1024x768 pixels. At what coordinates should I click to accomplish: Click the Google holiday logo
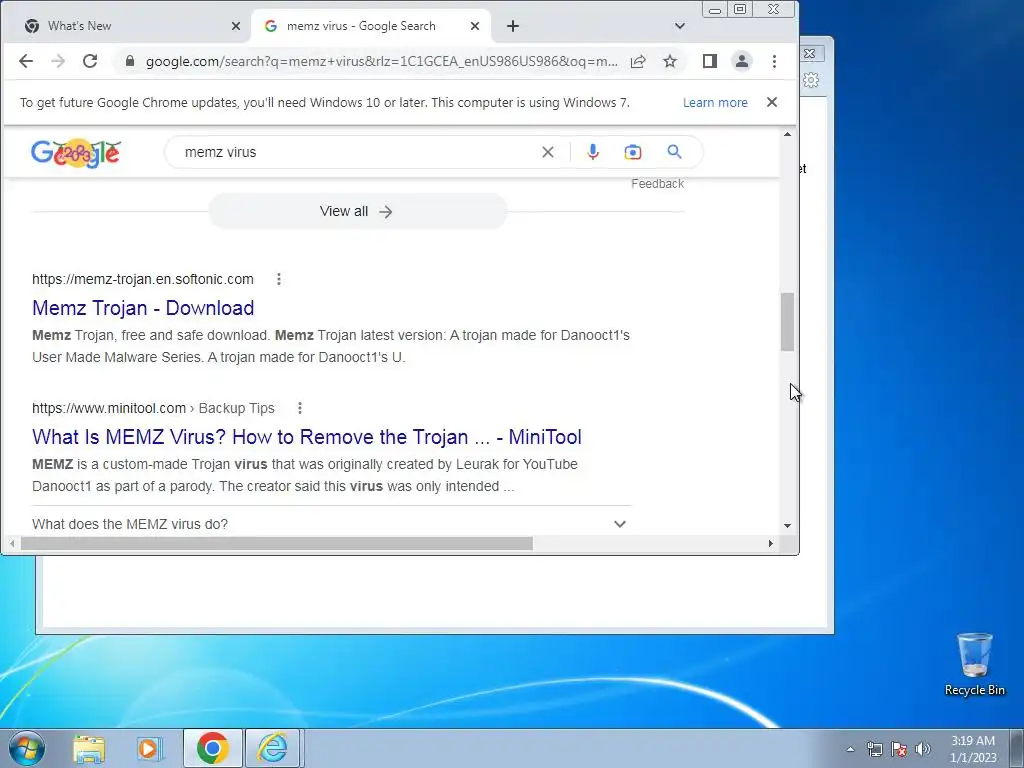[76, 153]
